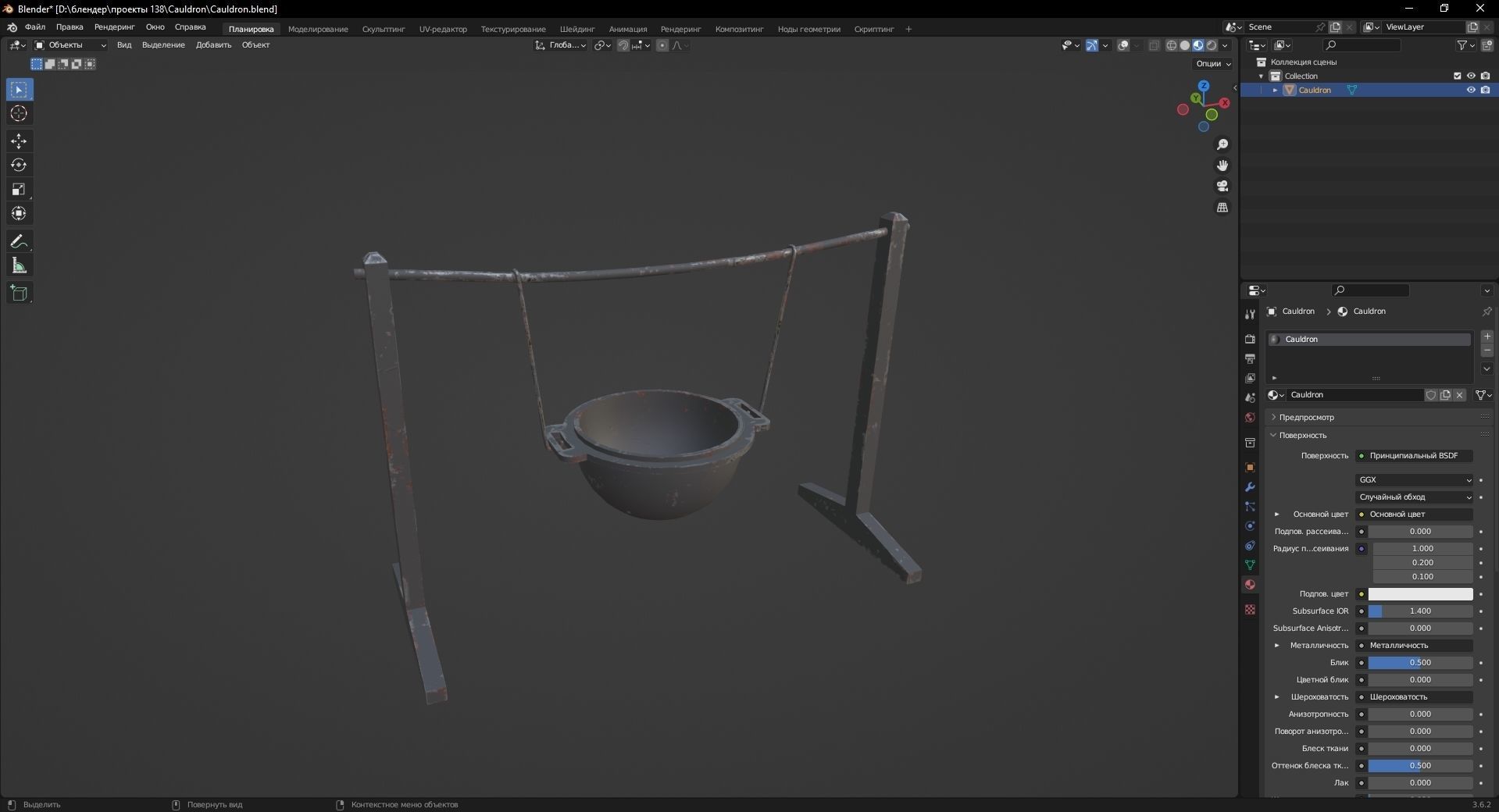This screenshot has width=1499, height=812.
Task: Open the 'Правка' menu
Action: [x=70, y=27]
